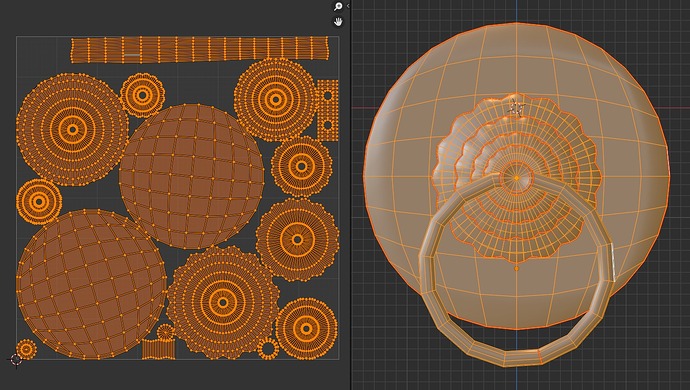This screenshot has width=690, height=390.
Task: Click the orange origin dot below the rosette
Action: (x=517, y=268)
